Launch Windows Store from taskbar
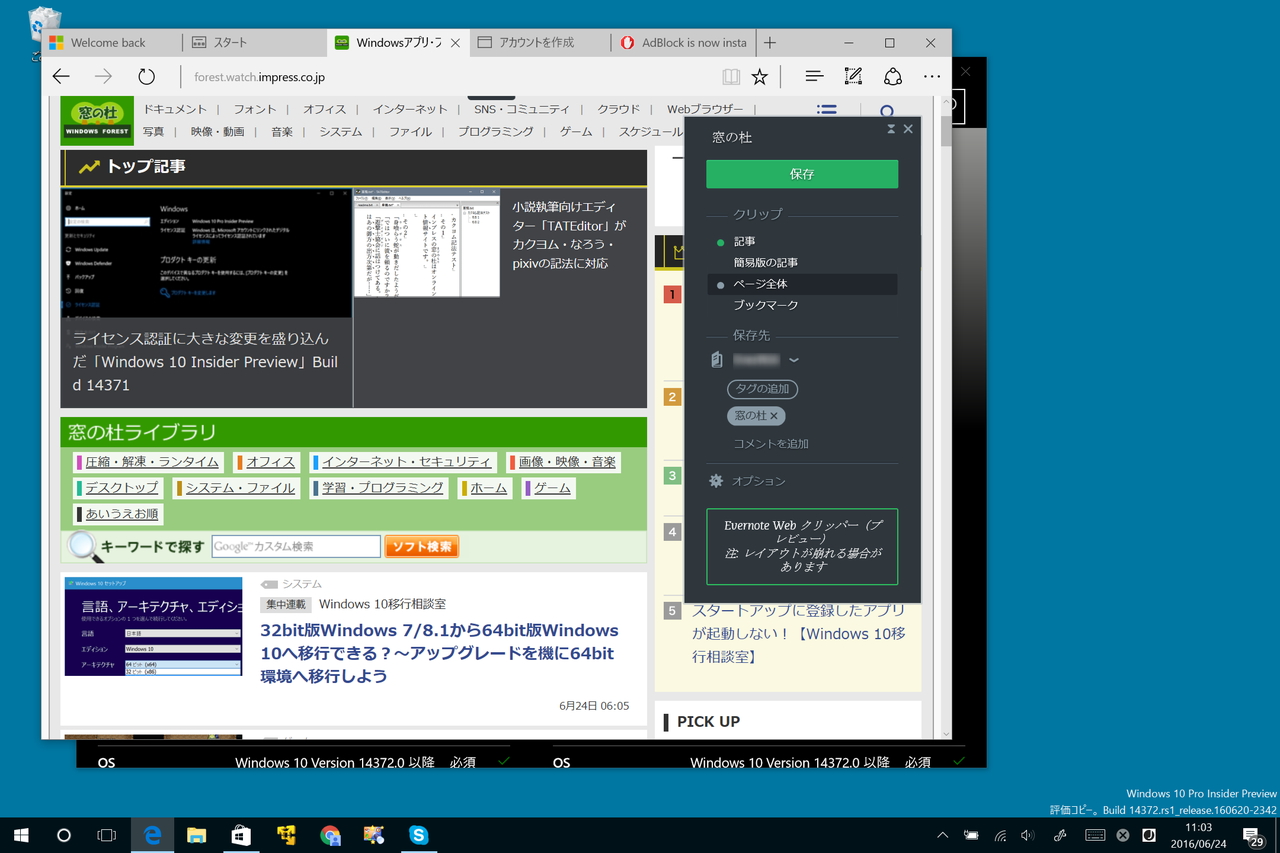The width and height of the screenshot is (1280, 853). pyautogui.click(x=241, y=835)
